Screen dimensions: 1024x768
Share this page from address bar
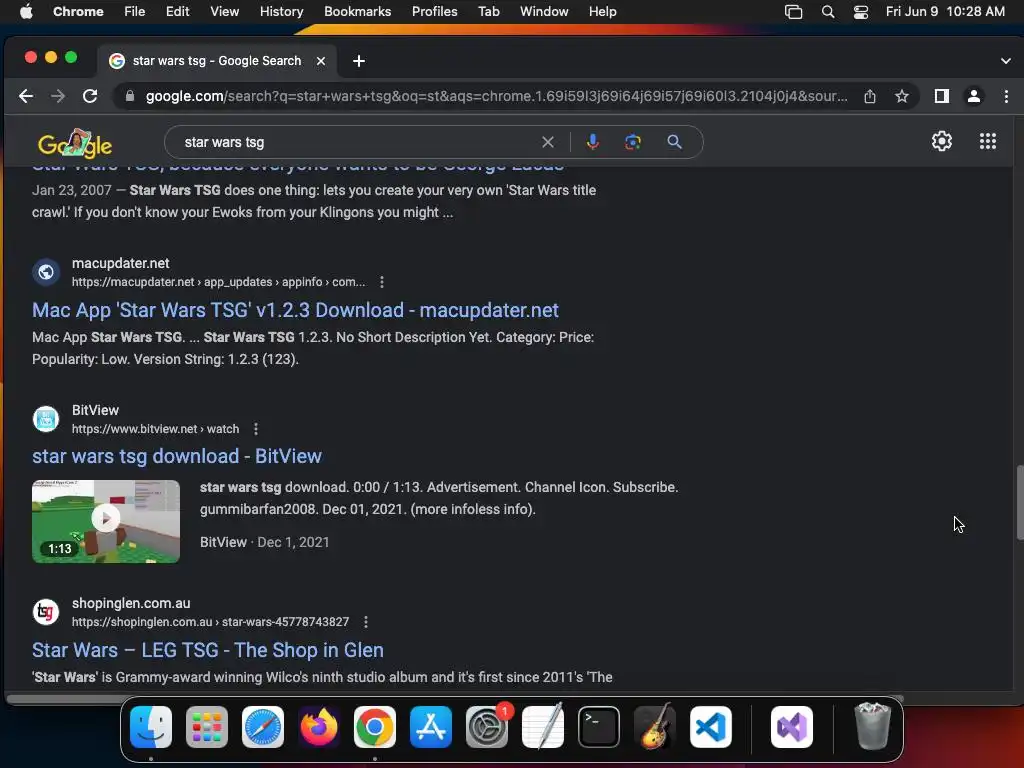tap(870, 97)
